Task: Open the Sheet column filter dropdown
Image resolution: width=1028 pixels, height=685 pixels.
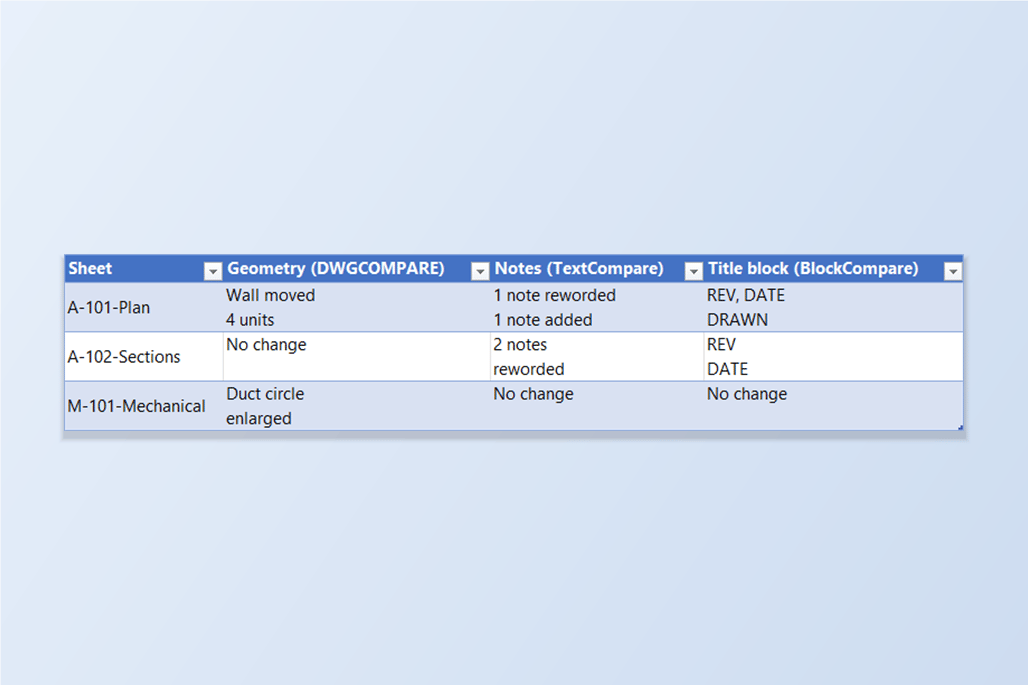Action: 212,271
